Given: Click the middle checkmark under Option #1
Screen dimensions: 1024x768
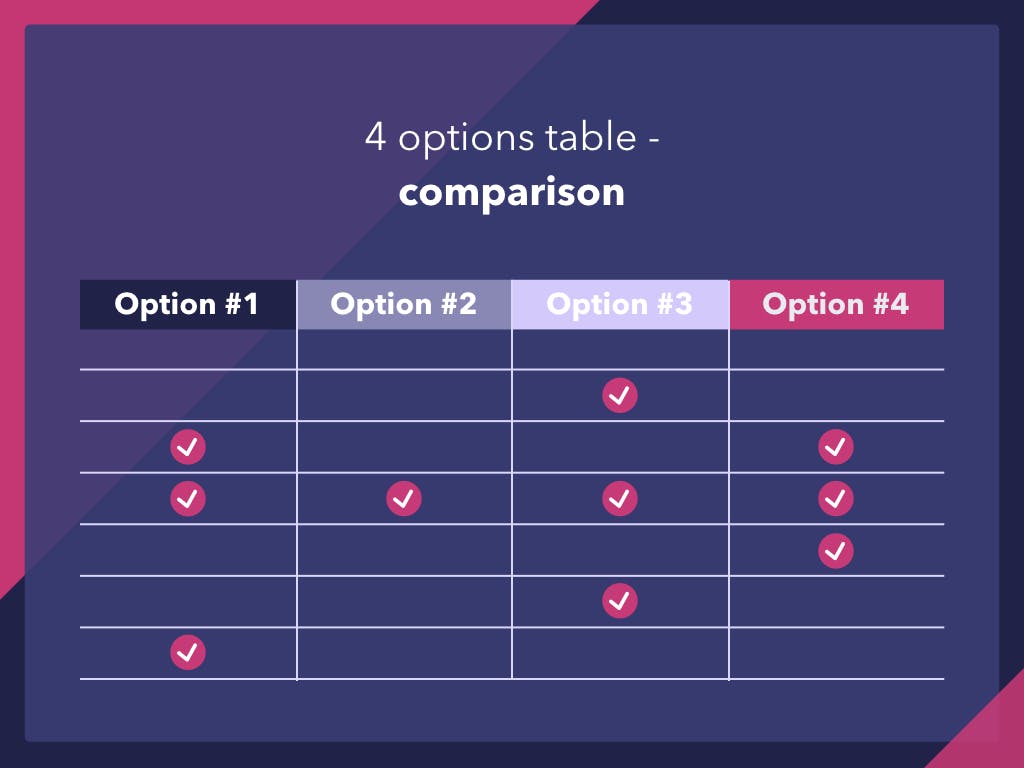Looking at the screenshot, I should click(188, 498).
